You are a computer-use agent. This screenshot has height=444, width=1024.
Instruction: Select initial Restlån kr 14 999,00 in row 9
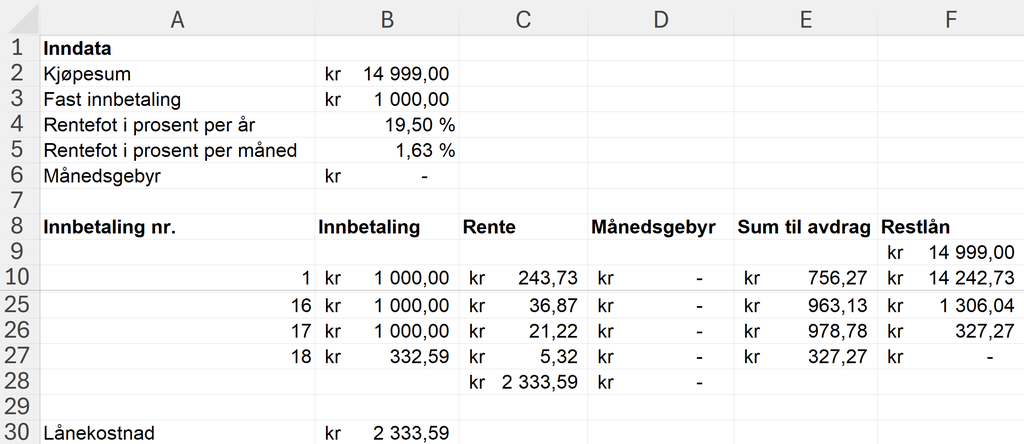point(951,252)
